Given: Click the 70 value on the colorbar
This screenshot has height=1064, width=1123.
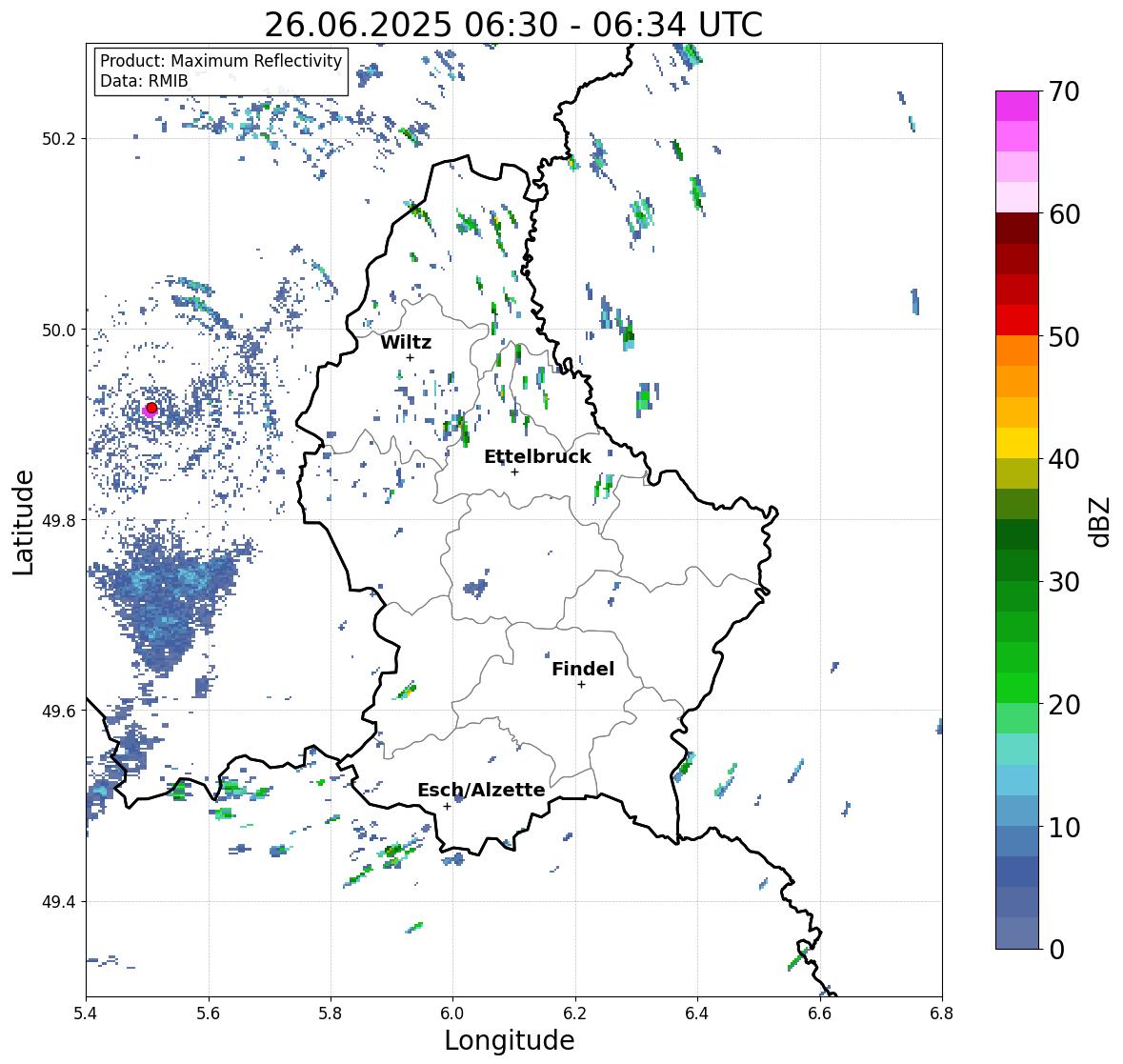Looking at the screenshot, I should [1064, 91].
